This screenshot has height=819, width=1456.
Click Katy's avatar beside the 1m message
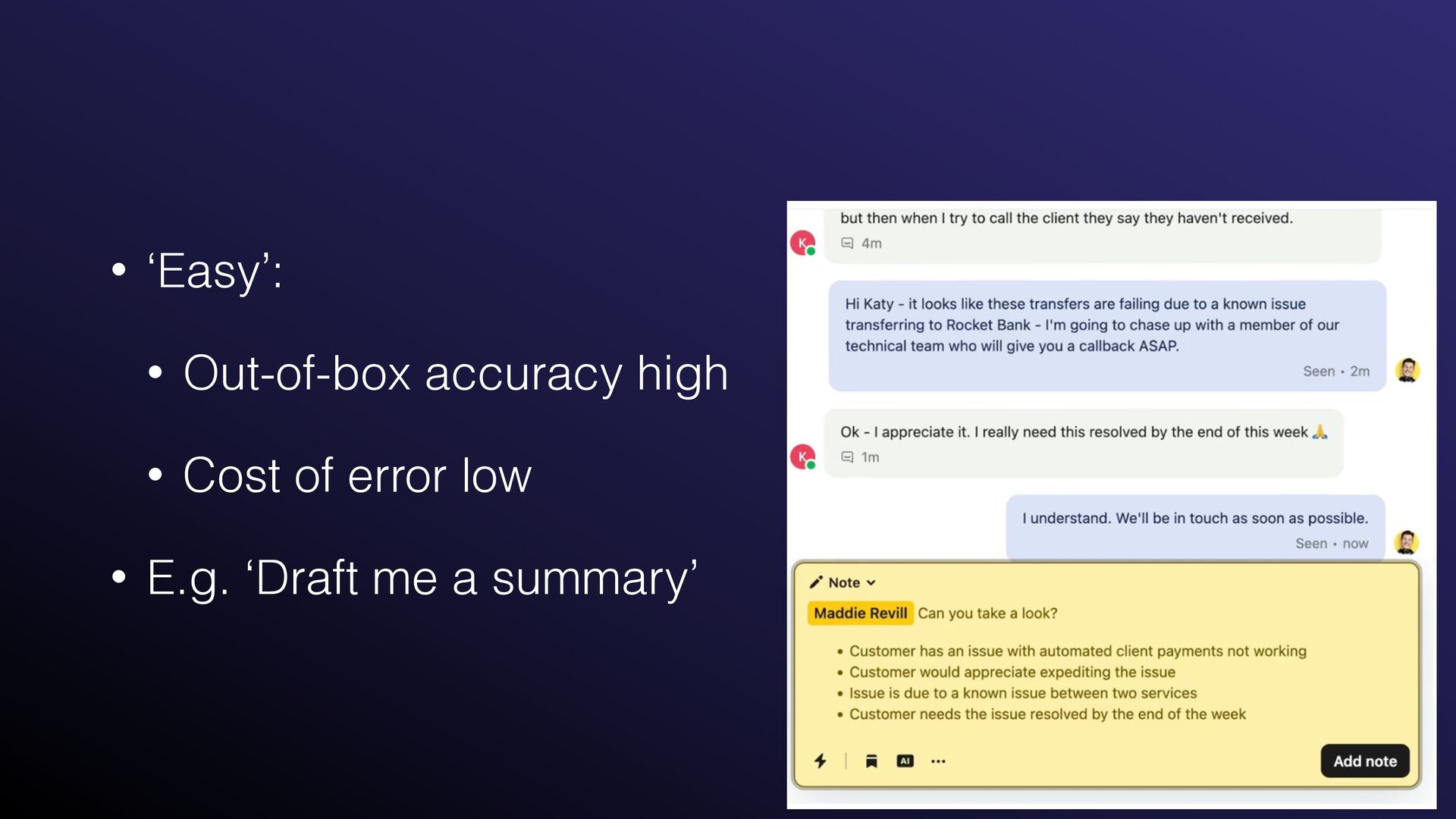tap(803, 457)
